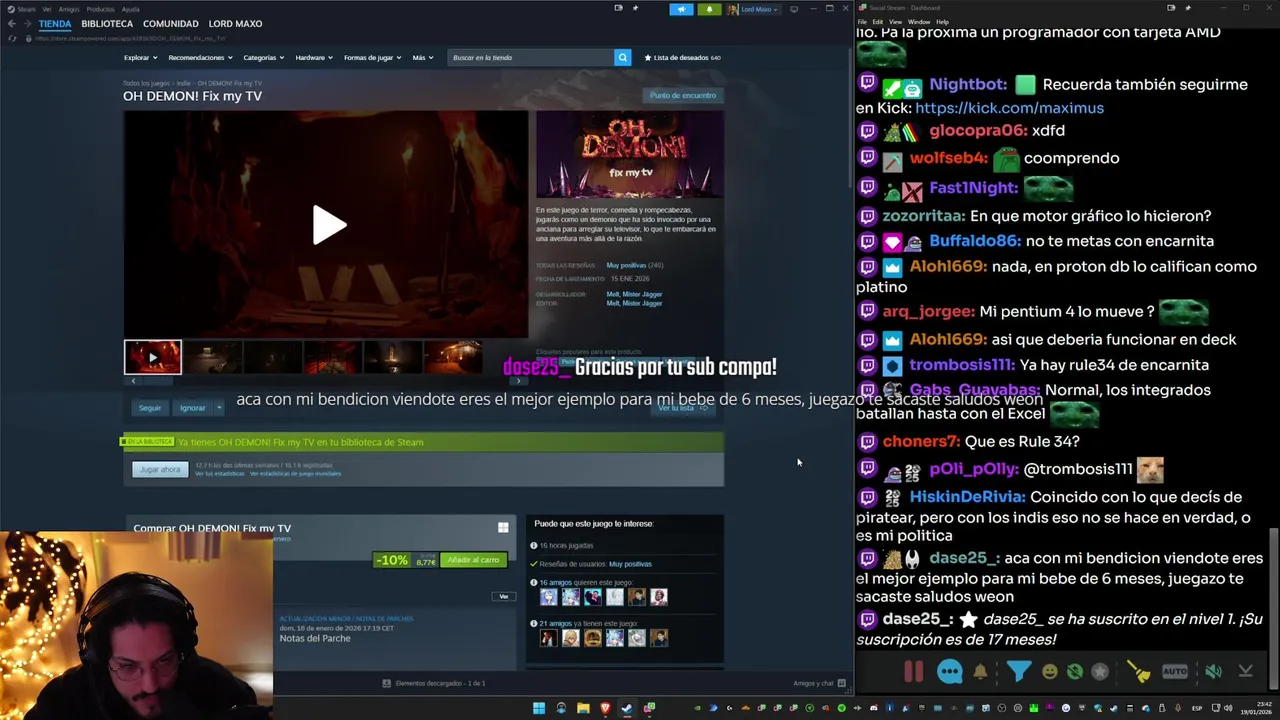The height and width of the screenshot is (720, 1280).
Task: Open Lista de deseados wishlist
Action: click(x=682, y=58)
